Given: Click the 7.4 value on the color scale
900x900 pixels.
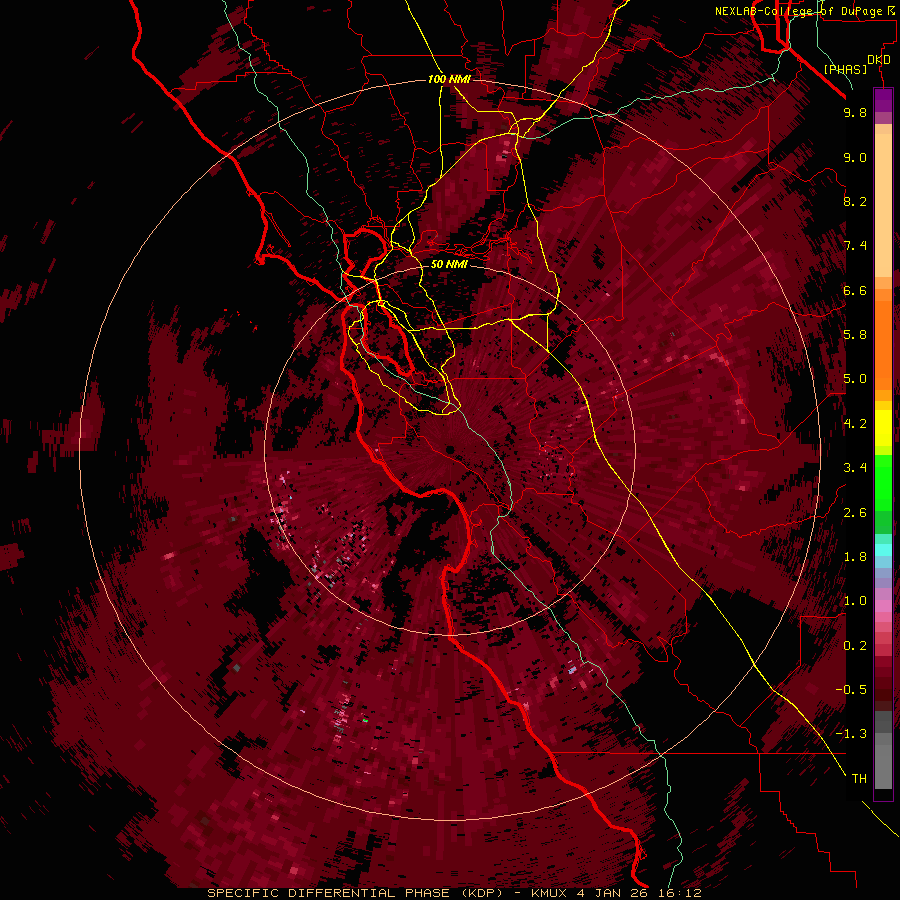Looking at the screenshot, I should [855, 246].
